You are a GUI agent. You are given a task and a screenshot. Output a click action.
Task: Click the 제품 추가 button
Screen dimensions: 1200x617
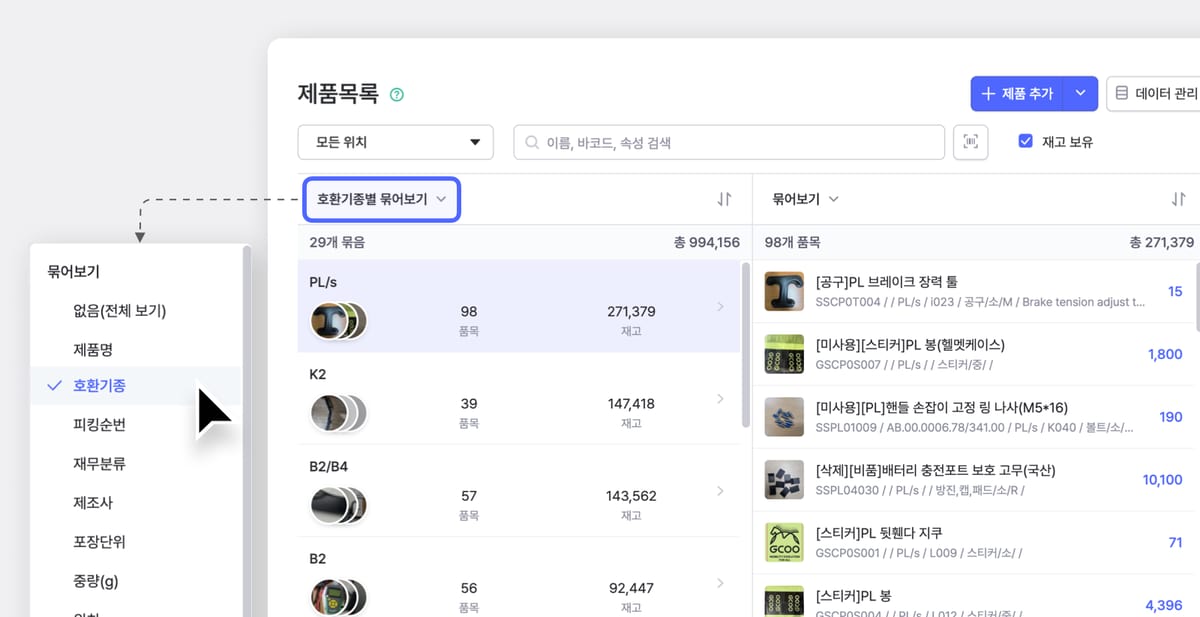(1016, 93)
